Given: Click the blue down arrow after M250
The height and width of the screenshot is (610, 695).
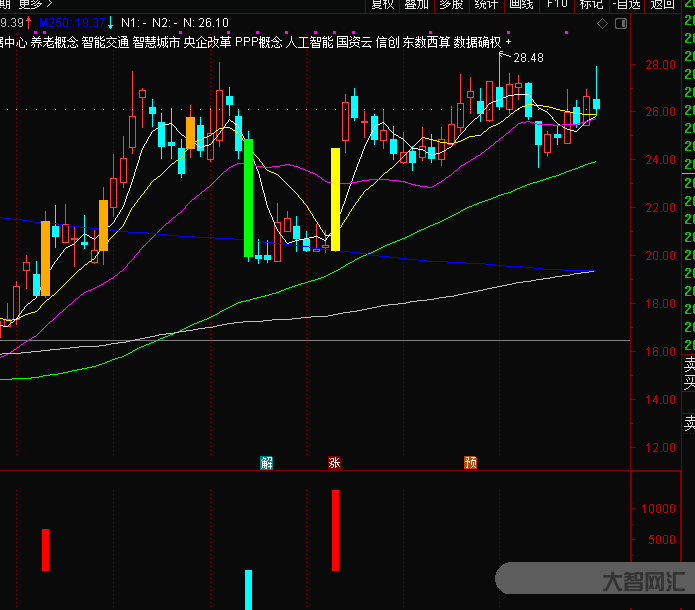Looking at the screenshot, I should [x=110, y=22].
